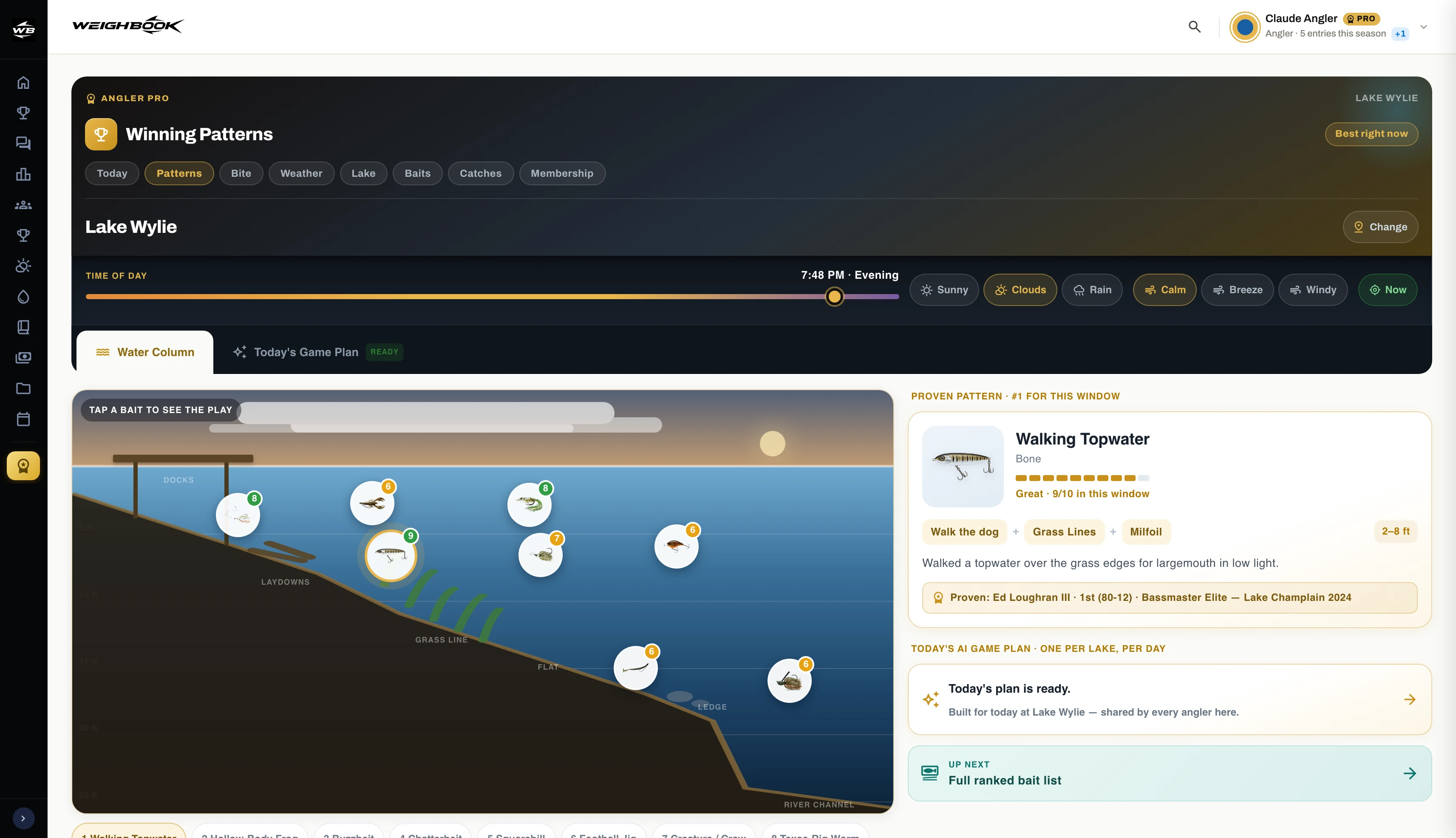Open the Today's plan is ready card

(x=1170, y=699)
